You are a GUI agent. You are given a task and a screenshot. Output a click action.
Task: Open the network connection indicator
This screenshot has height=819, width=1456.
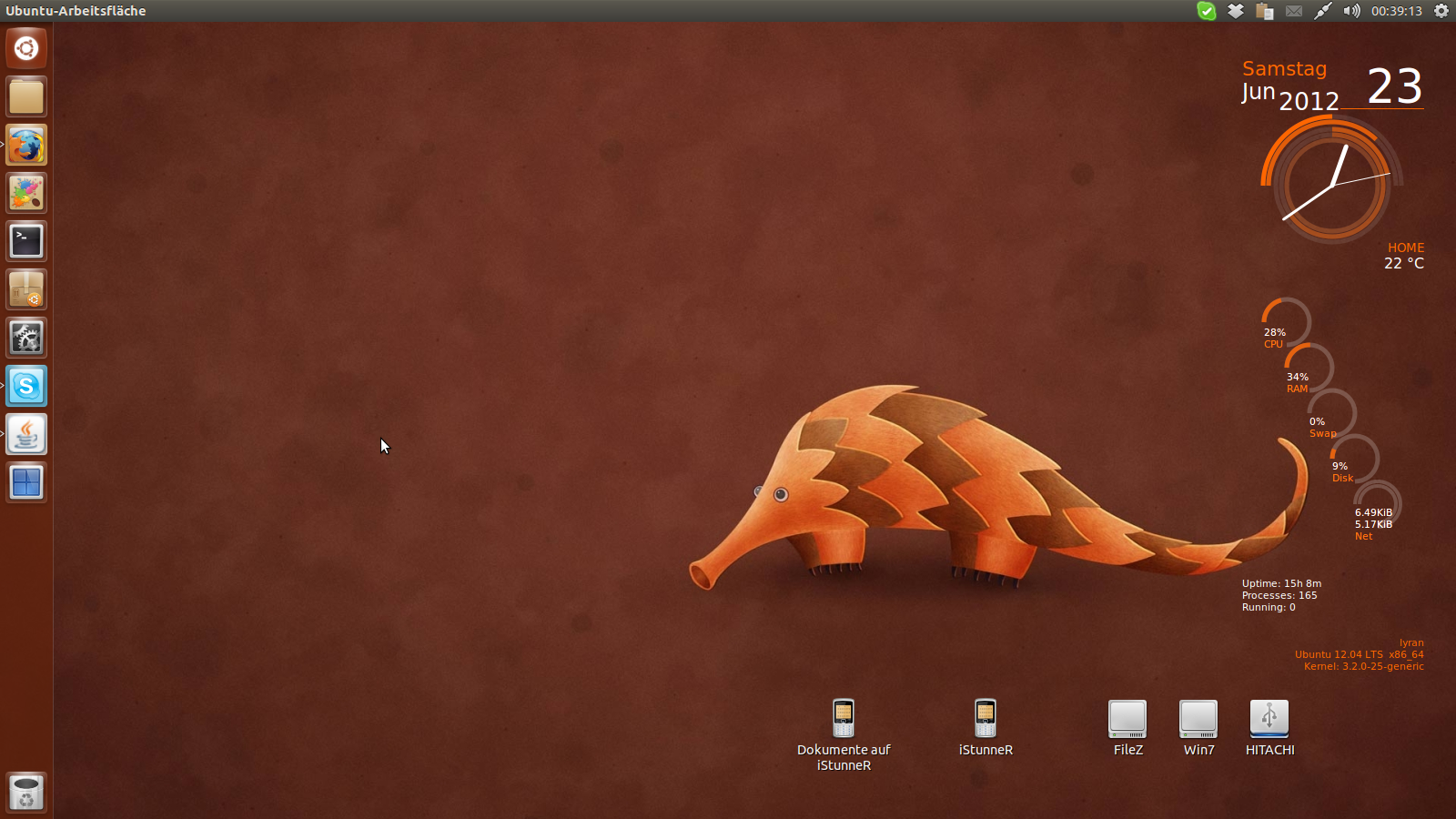coord(1322,11)
